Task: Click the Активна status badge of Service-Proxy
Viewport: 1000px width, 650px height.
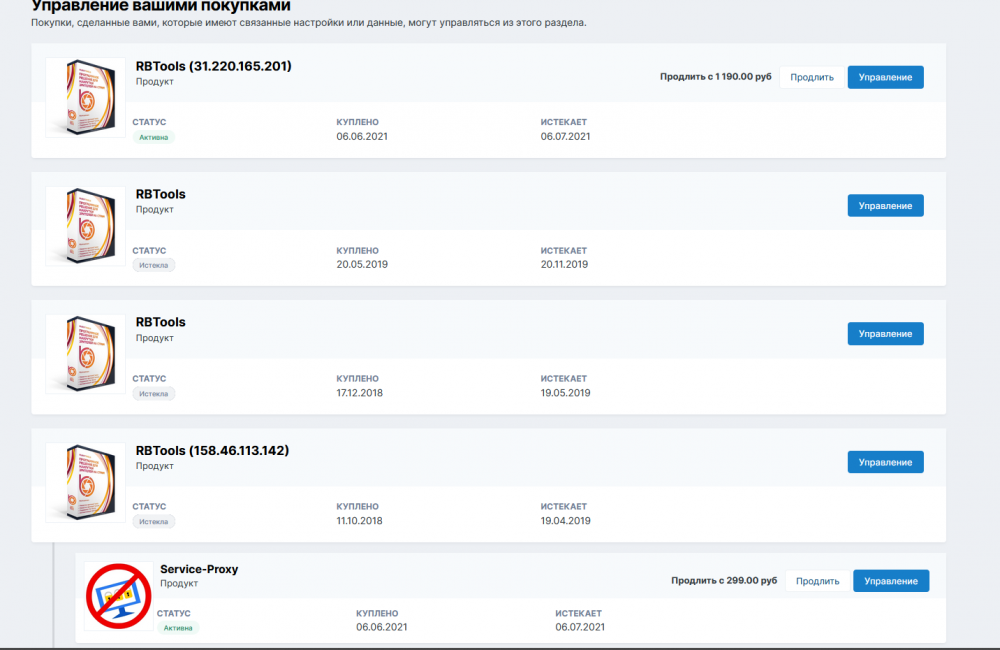Action: click(x=178, y=628)
